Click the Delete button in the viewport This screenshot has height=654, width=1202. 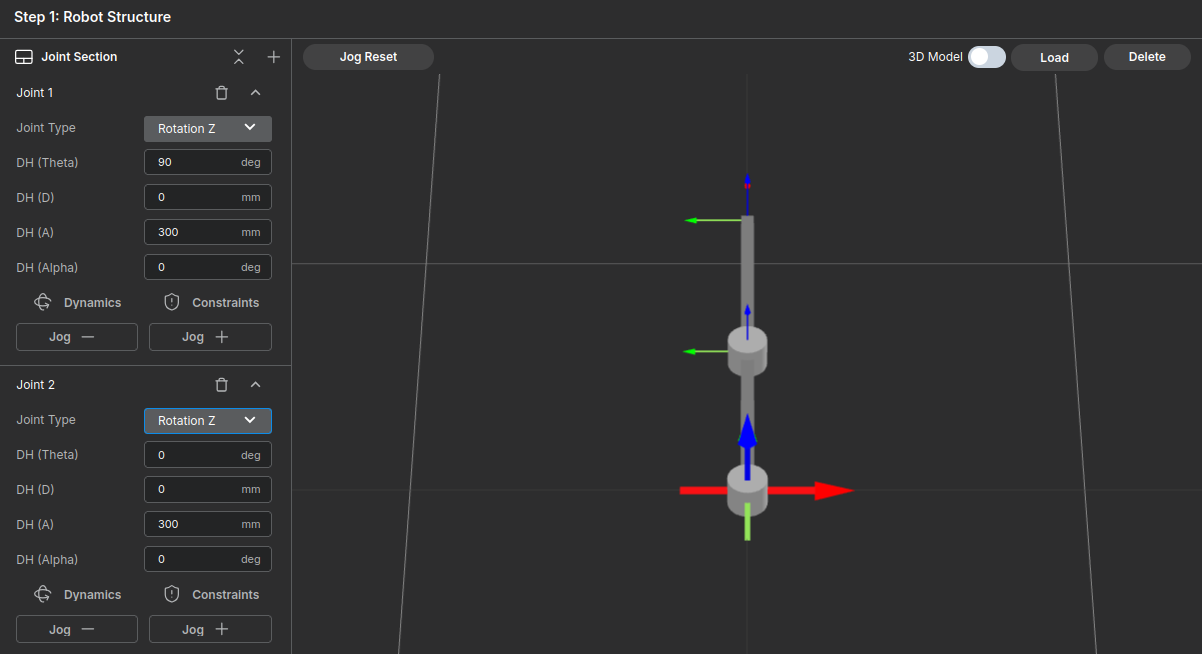point(1146,57)
